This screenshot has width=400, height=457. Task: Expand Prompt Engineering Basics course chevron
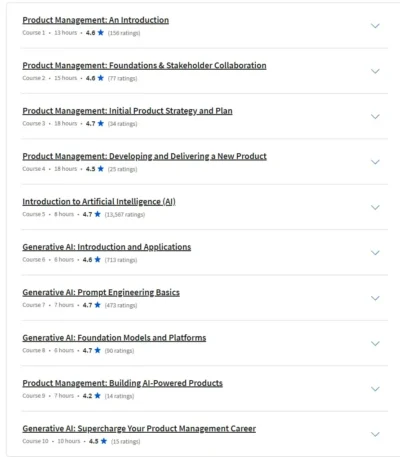(375, 298)
